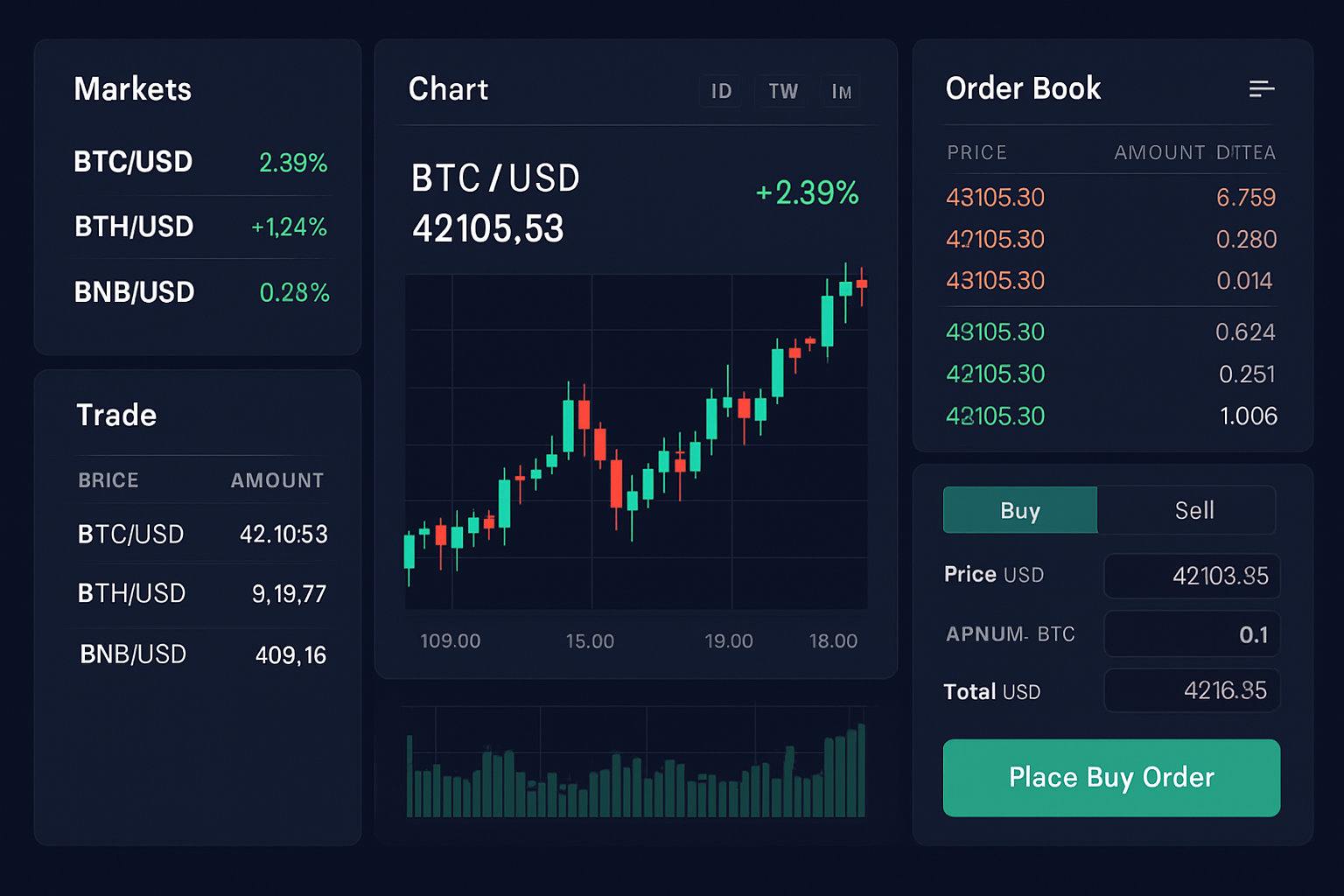Open the Order Book filter icon

coord(1261,88)
